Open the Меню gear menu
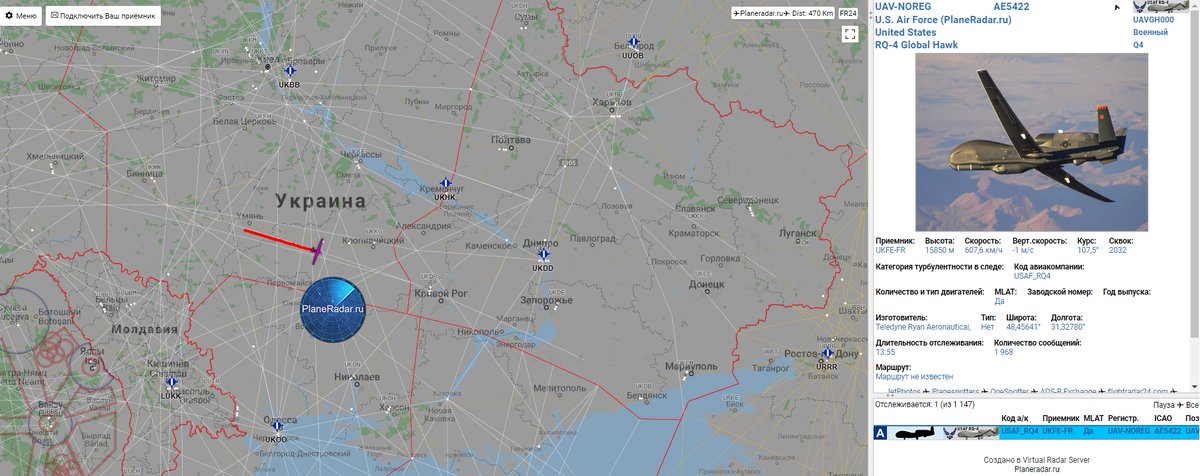The width and height of the screenshot is (1200, 476). pyautogui.click(x=22, y=17)
